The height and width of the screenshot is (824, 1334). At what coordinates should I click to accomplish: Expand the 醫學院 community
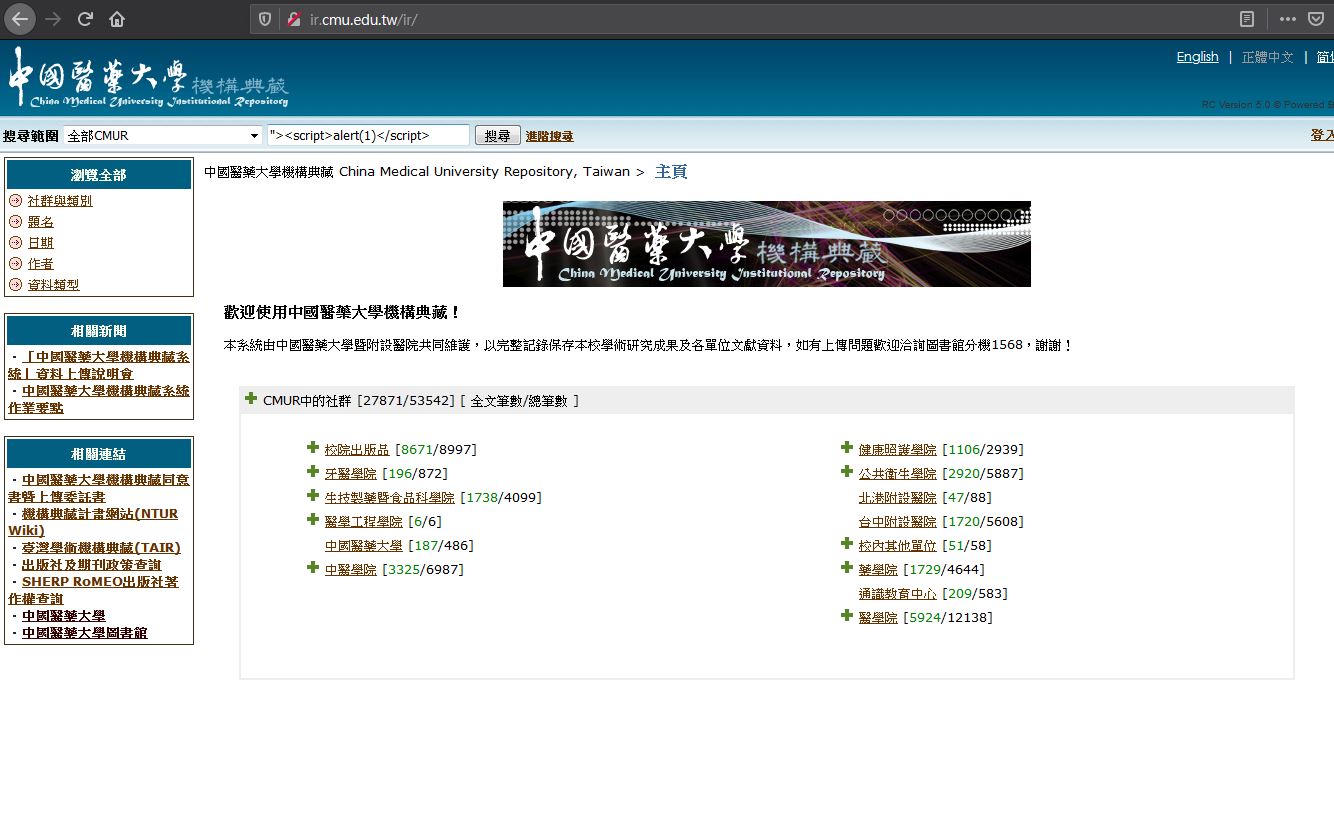pyautogui.click(x=847, y=616)
